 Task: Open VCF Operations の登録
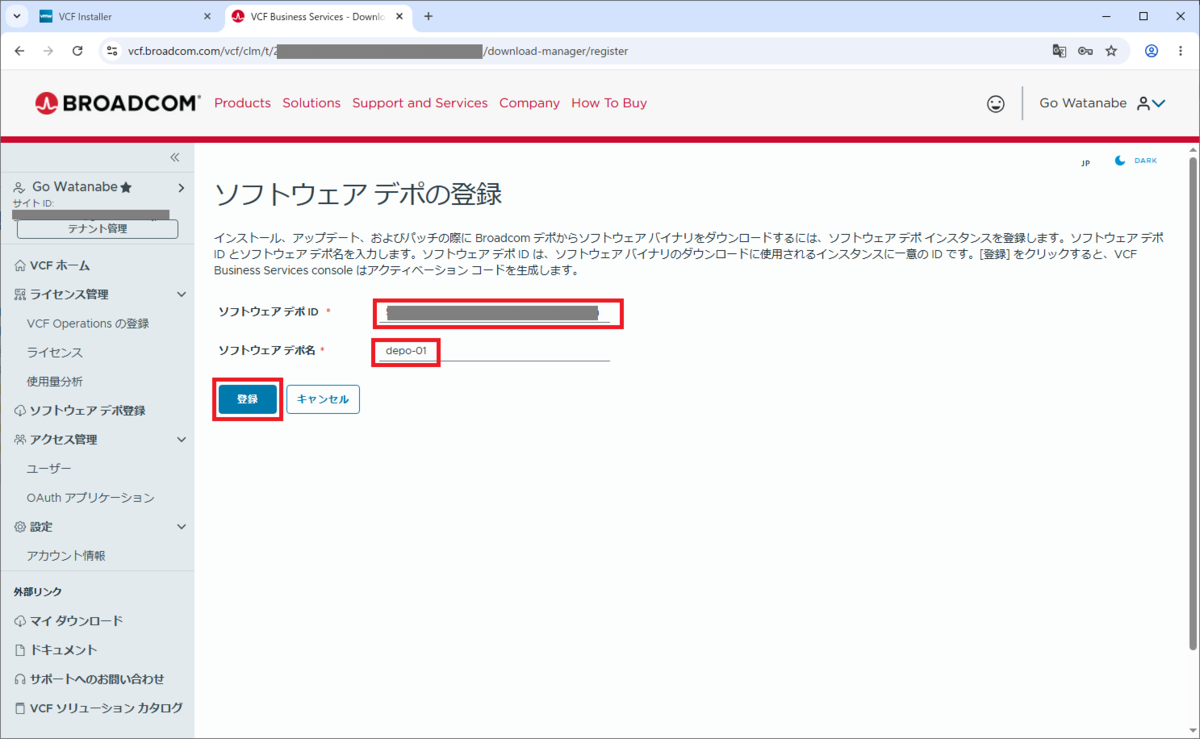88,324
